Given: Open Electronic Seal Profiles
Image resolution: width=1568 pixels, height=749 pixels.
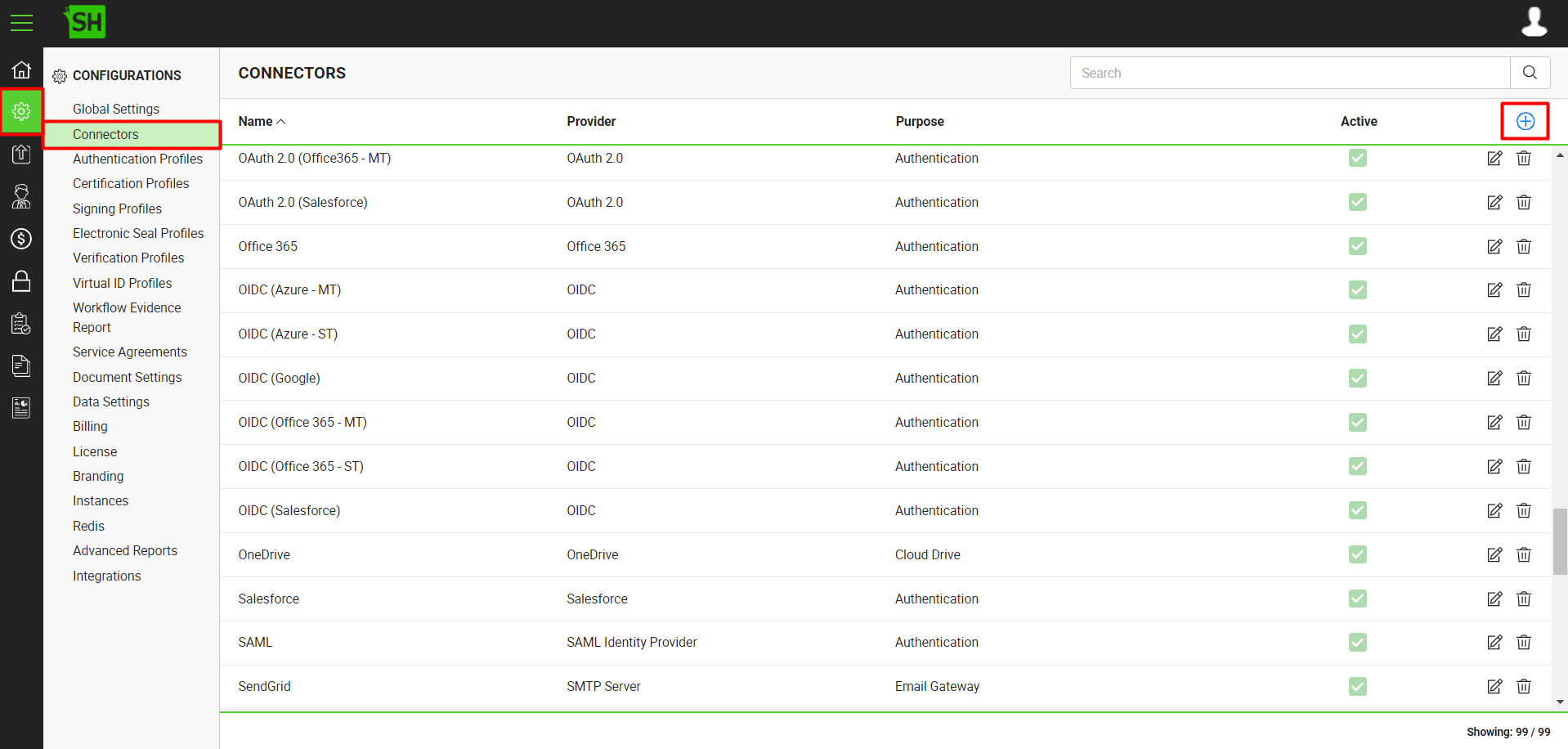Looking at the screenshot, I should 138,233.
